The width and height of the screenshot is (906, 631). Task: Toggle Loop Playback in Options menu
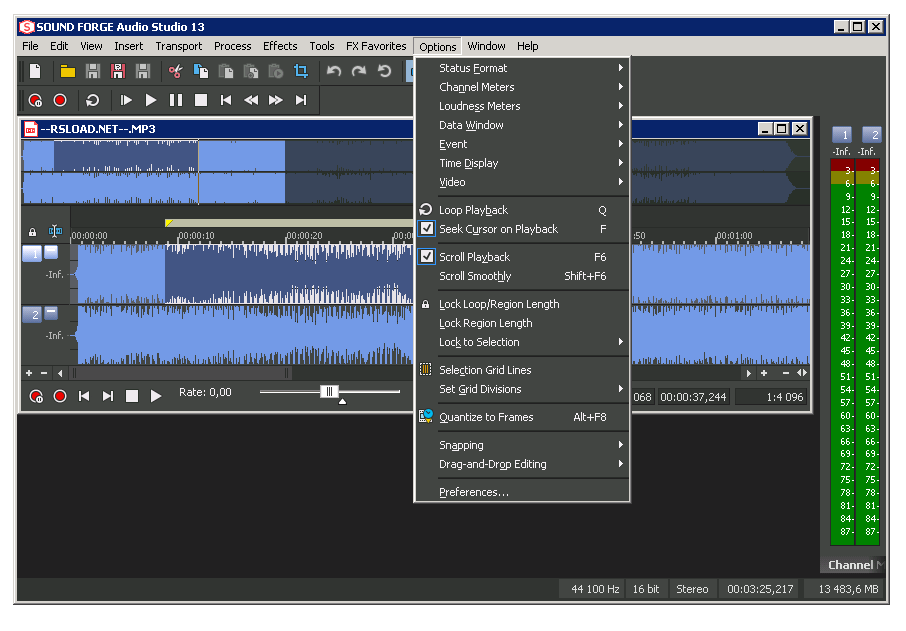pos(473,210)
